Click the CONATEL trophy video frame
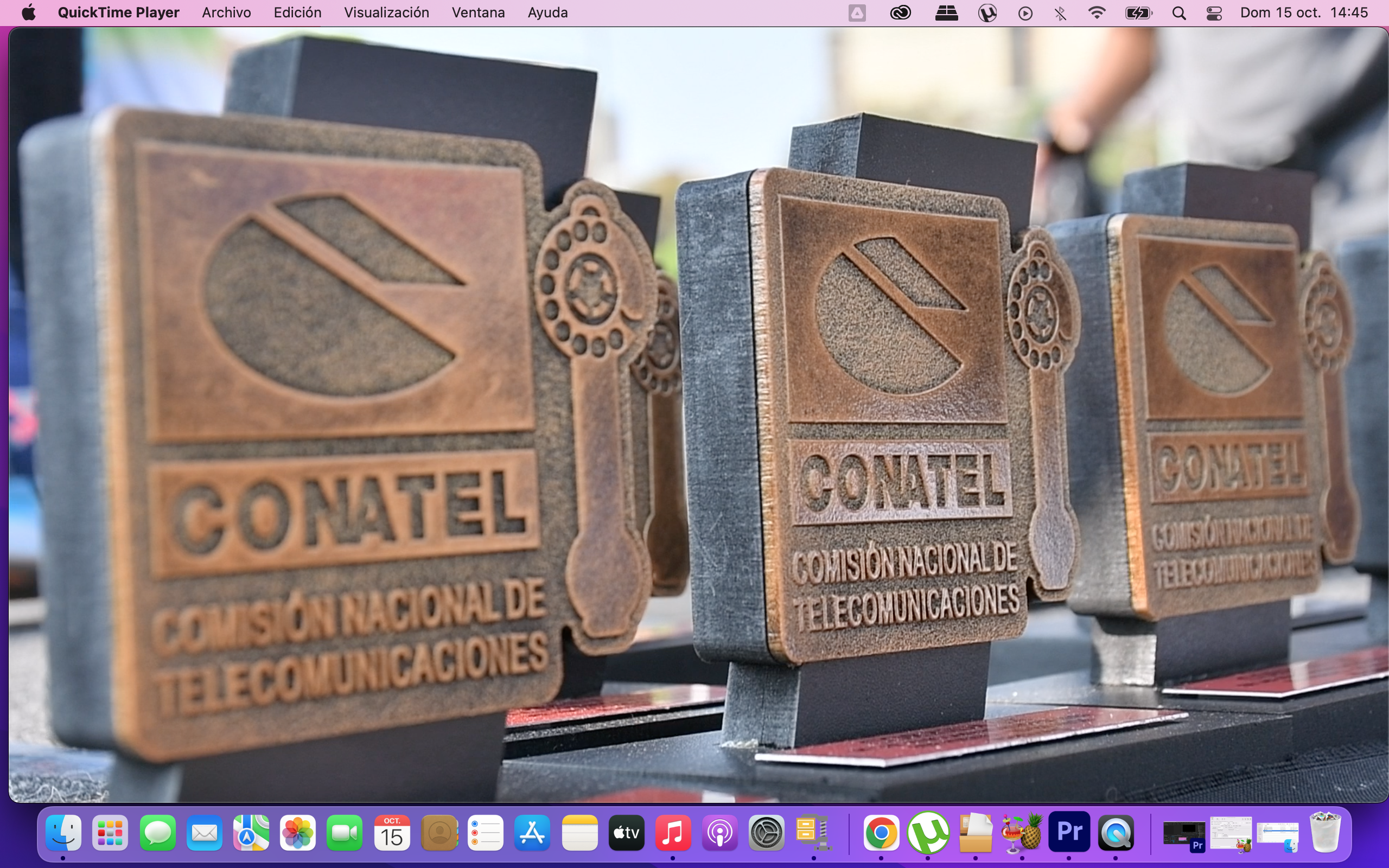Image resolution: width=1389 pixels, height=868 pixels. (698, 414)
